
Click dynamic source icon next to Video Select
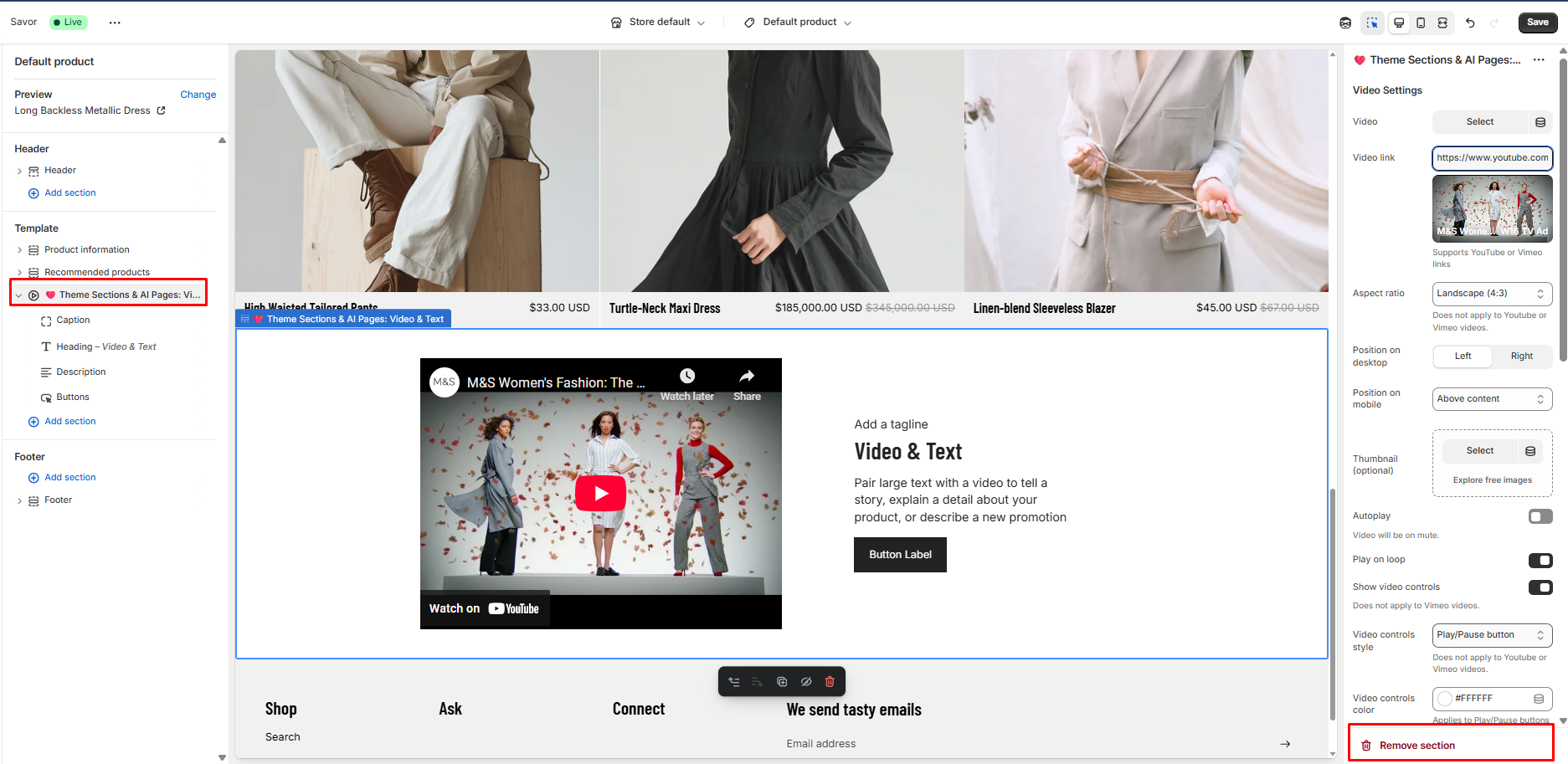(1540, 122)
